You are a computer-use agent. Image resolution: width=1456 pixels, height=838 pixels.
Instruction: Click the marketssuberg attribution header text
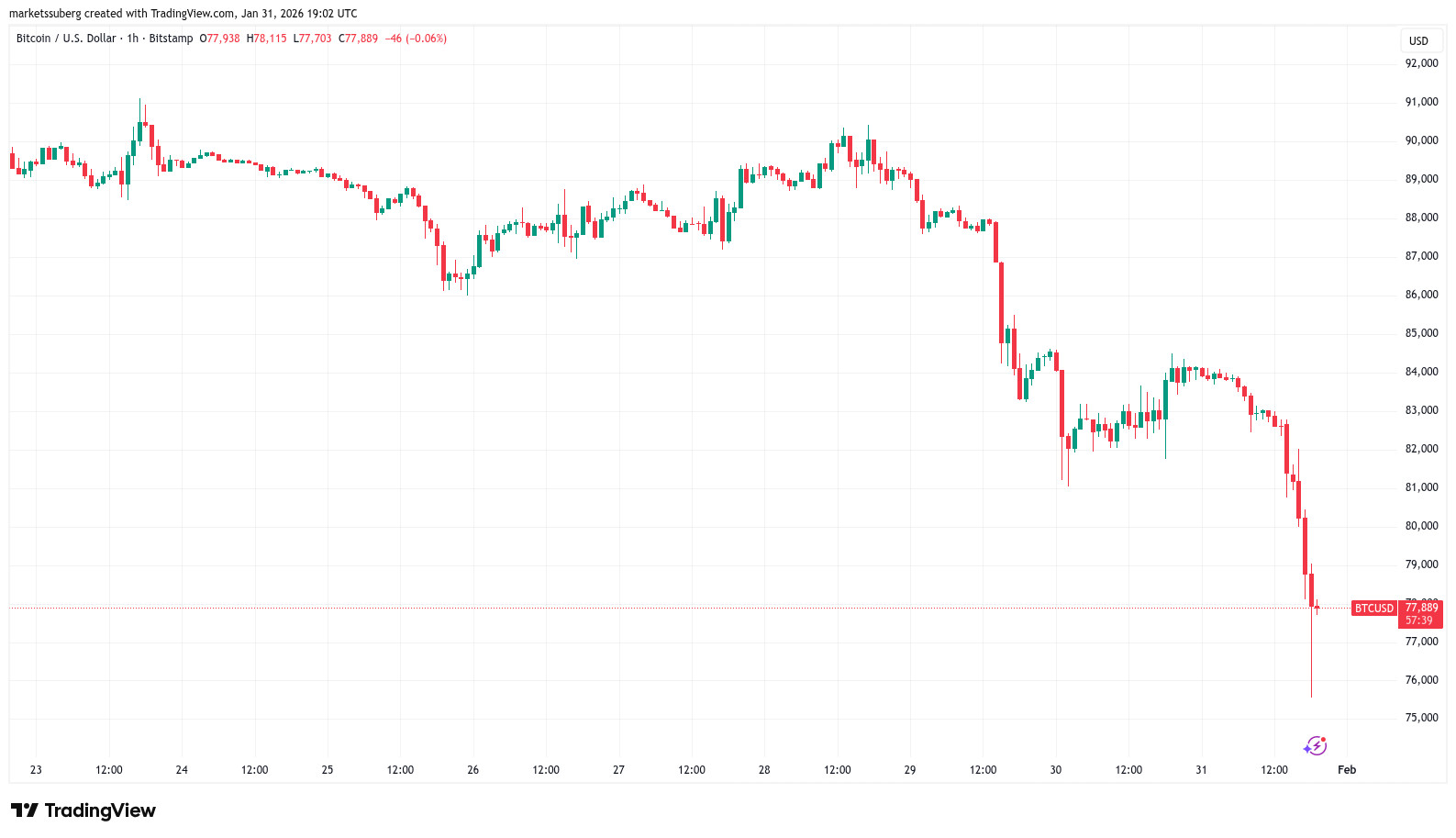[183, 14]
